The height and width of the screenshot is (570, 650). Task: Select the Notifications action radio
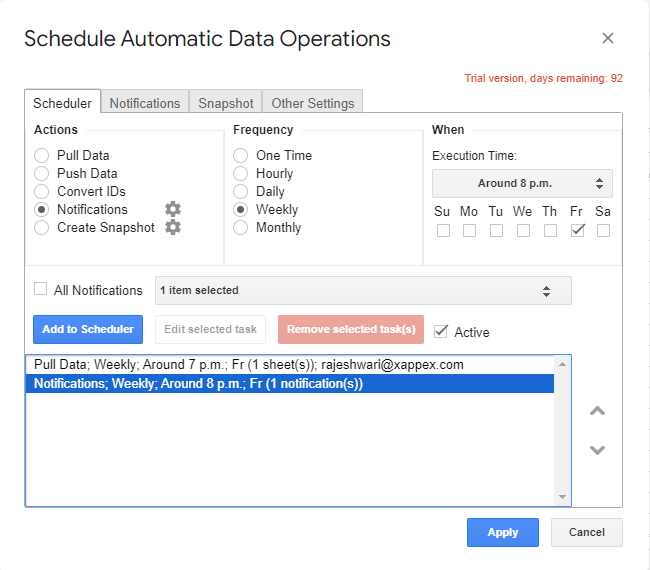pyautogui.click(x=41, y=209)
